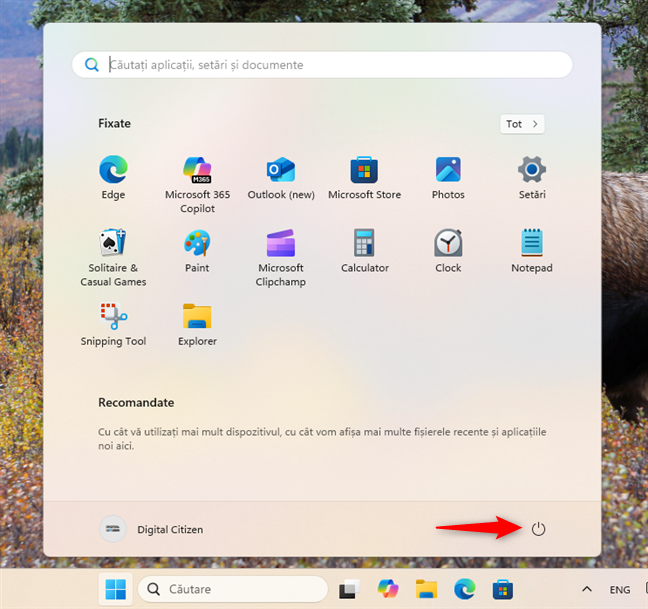Viewport: 648px width, 609px height.
Task: Click the taskbar Căutare search box
Action: [233, 589]
